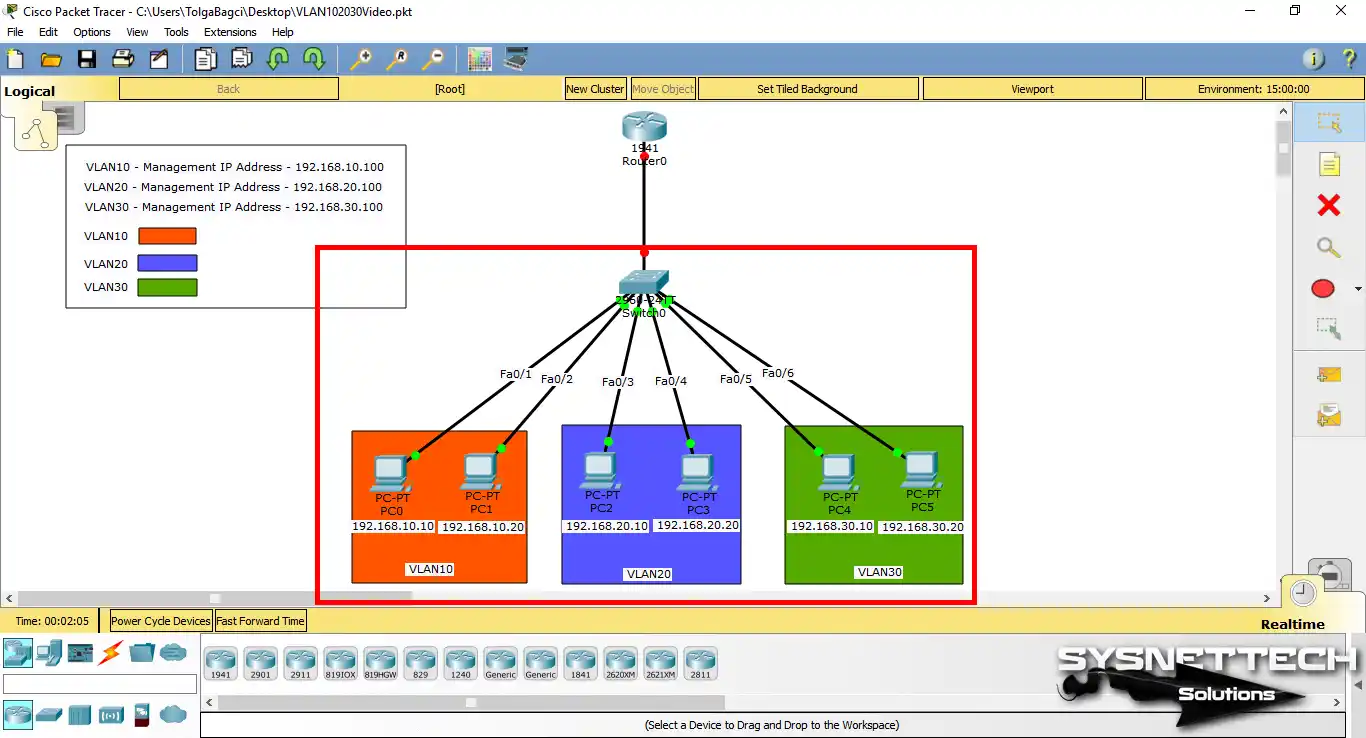This screenshot has width=1366, height=738.
Task: Select the Connections lightning bolt category
Action: click(x=110, y=653)
